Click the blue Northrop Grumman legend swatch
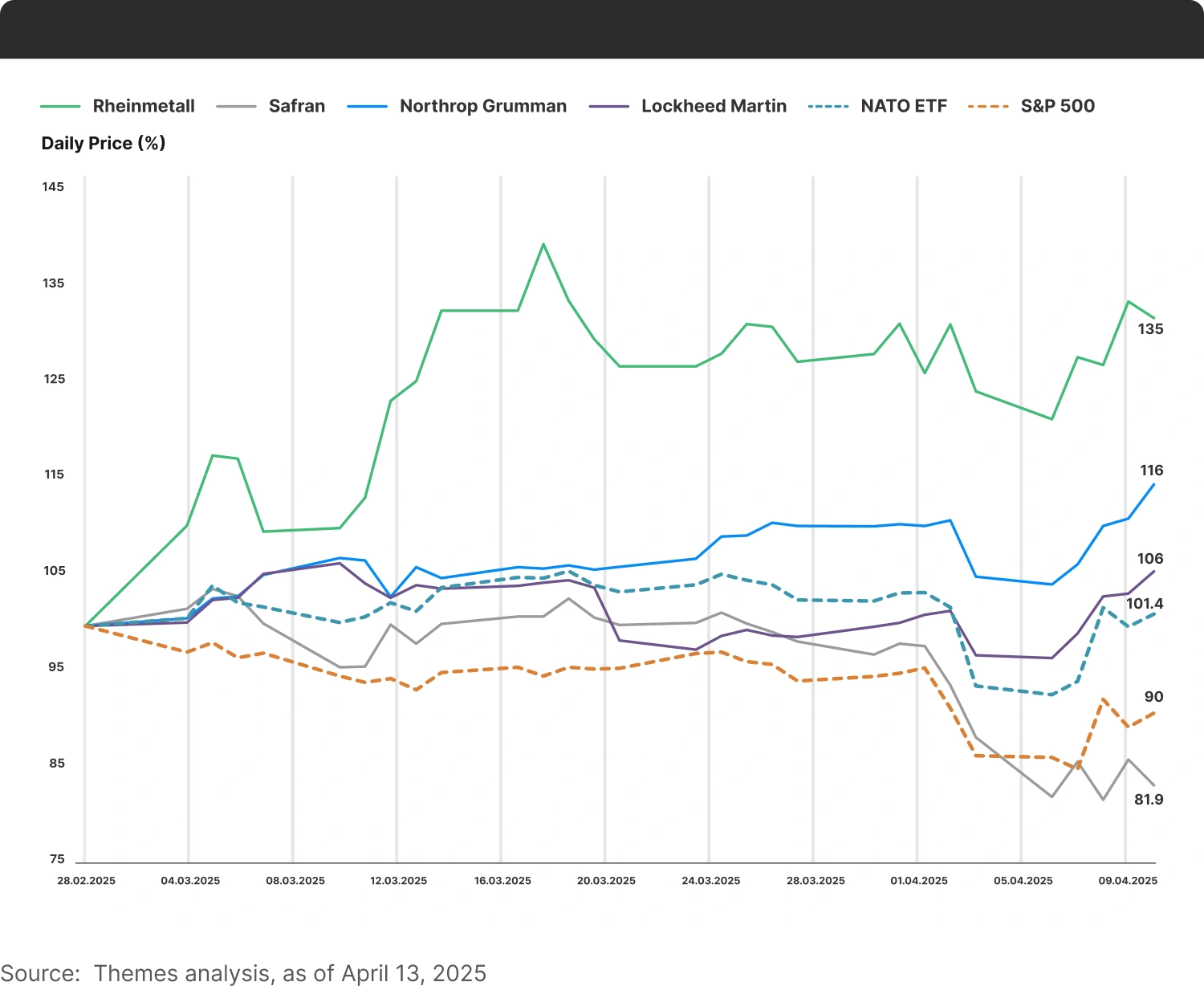Image resolution: width=1204 pixels, height=986 pixels. (368, 106)
